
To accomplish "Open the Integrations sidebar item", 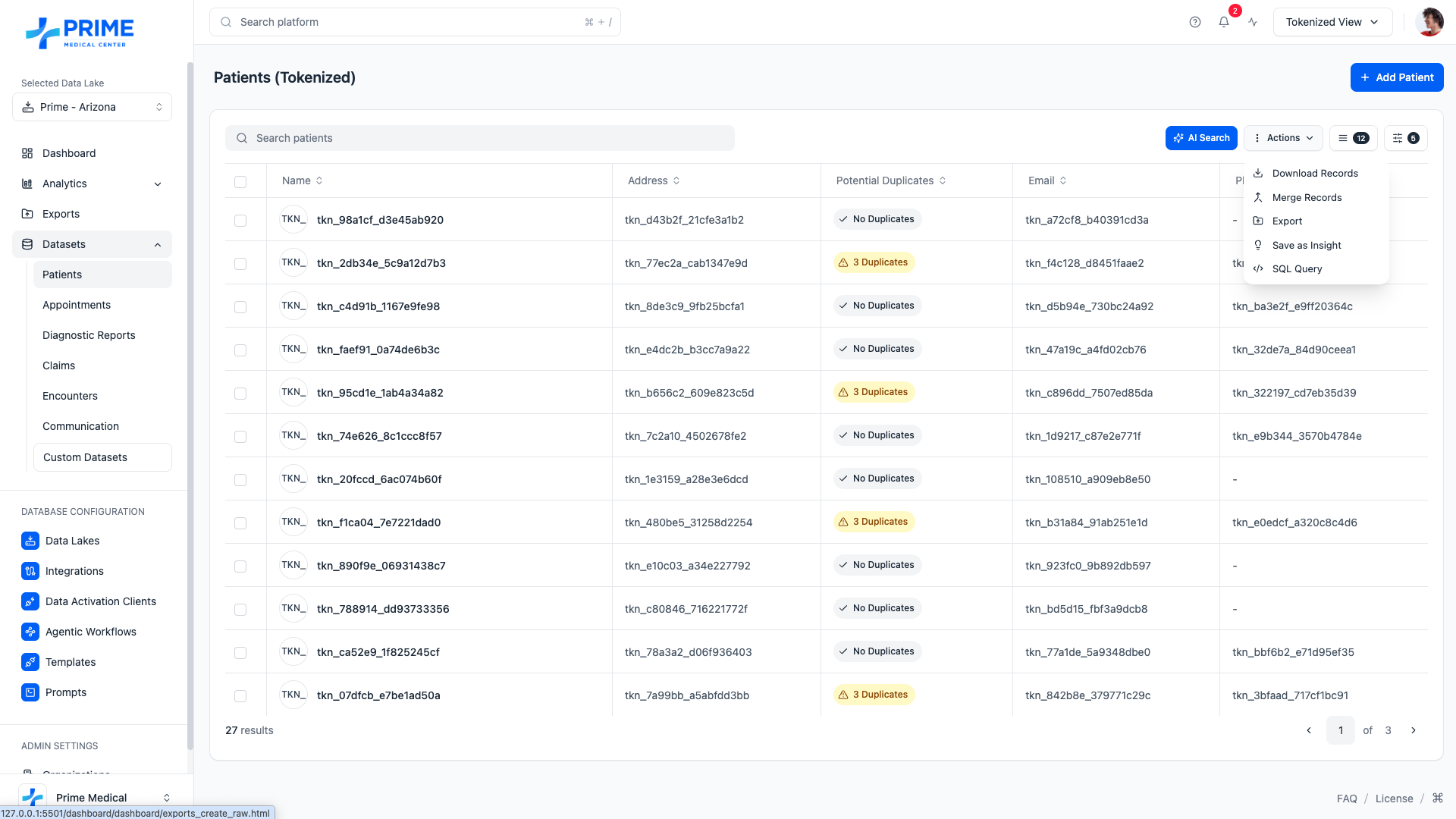I will (74, 571).
